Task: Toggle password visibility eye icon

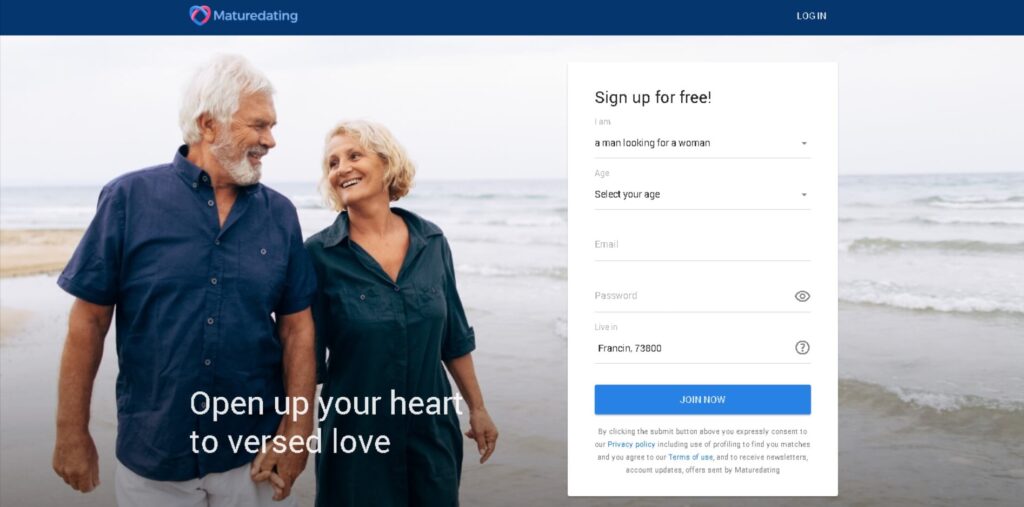Action: click(802, 296)
